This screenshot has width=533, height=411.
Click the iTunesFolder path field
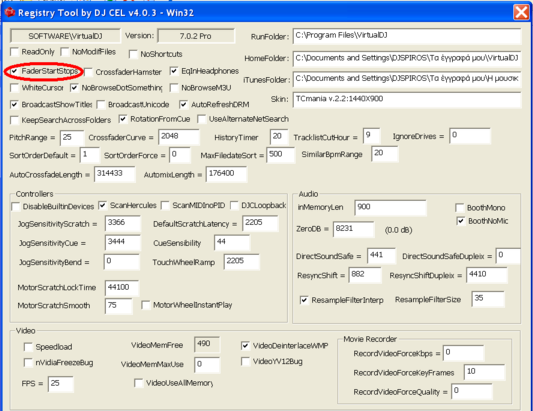pyautogui.click(x=407, y=79)
